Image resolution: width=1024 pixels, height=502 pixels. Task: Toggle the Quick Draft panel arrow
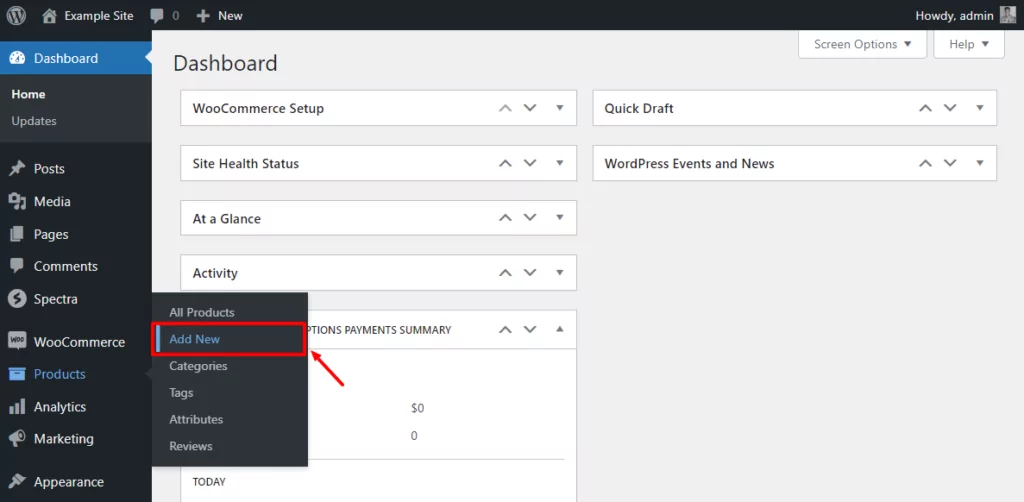(979, 108)
